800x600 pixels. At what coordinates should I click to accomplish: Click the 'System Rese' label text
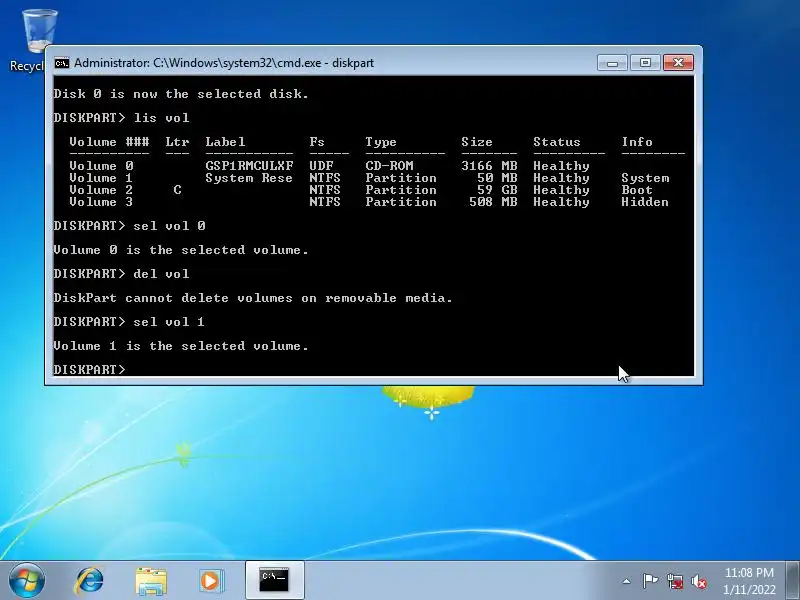coord(249,178)
